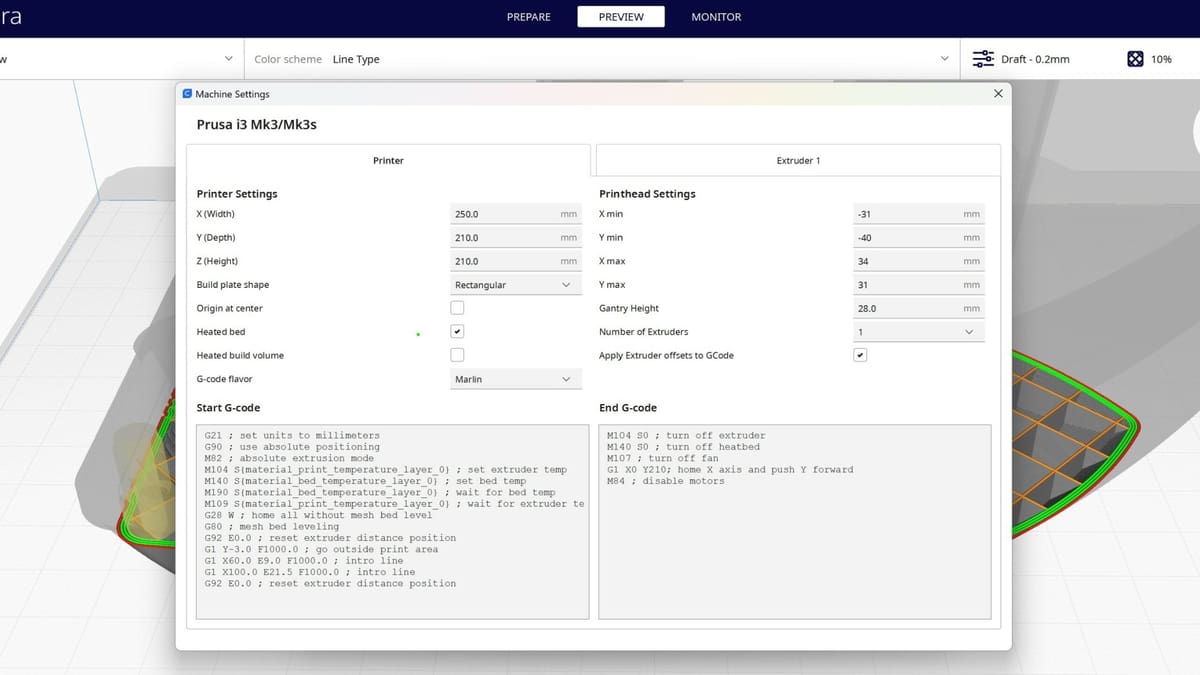
Task: Enable the Origin at center checkbox
Action: click(x=457, y=308)
